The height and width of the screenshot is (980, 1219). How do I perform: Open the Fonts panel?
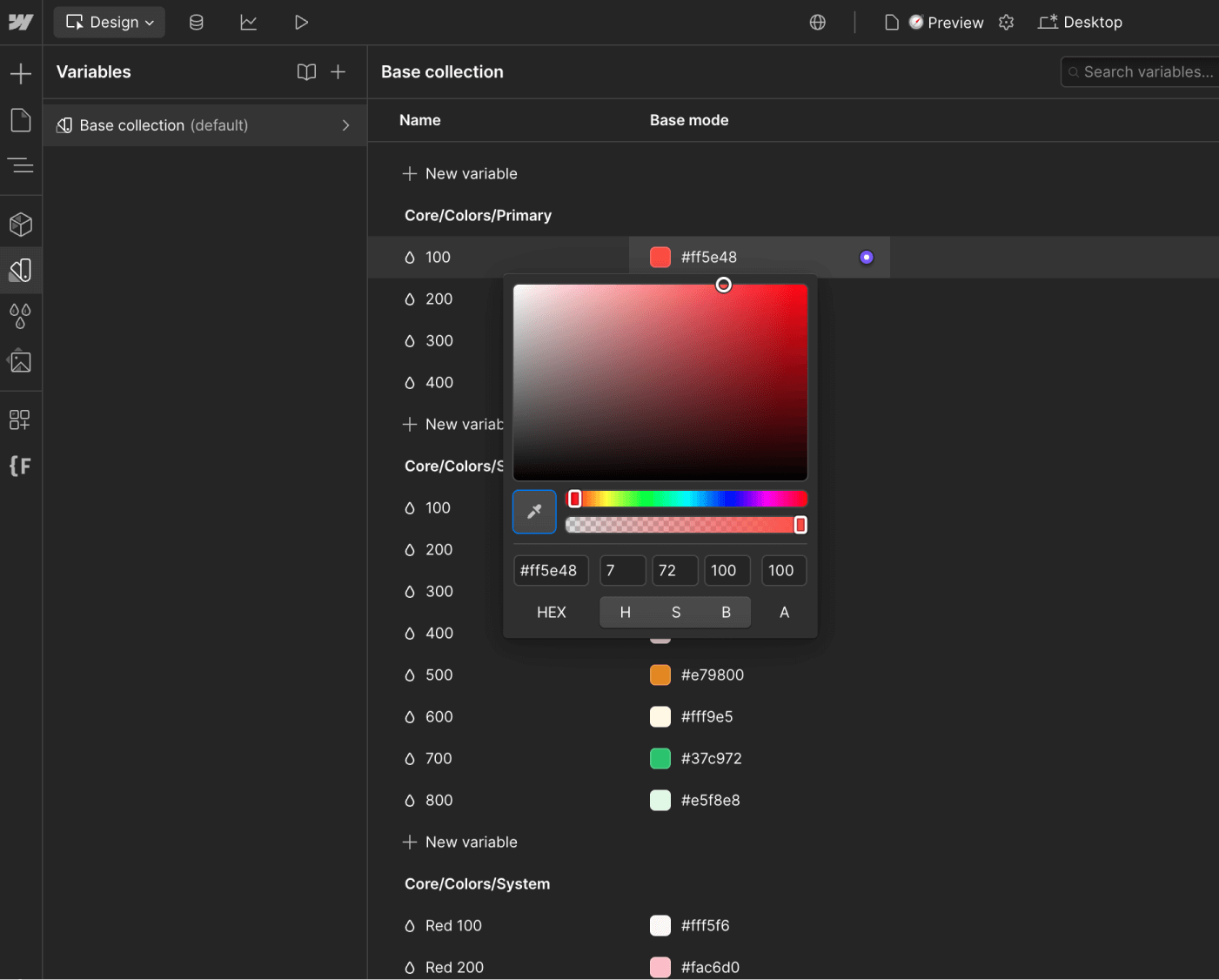21,466
